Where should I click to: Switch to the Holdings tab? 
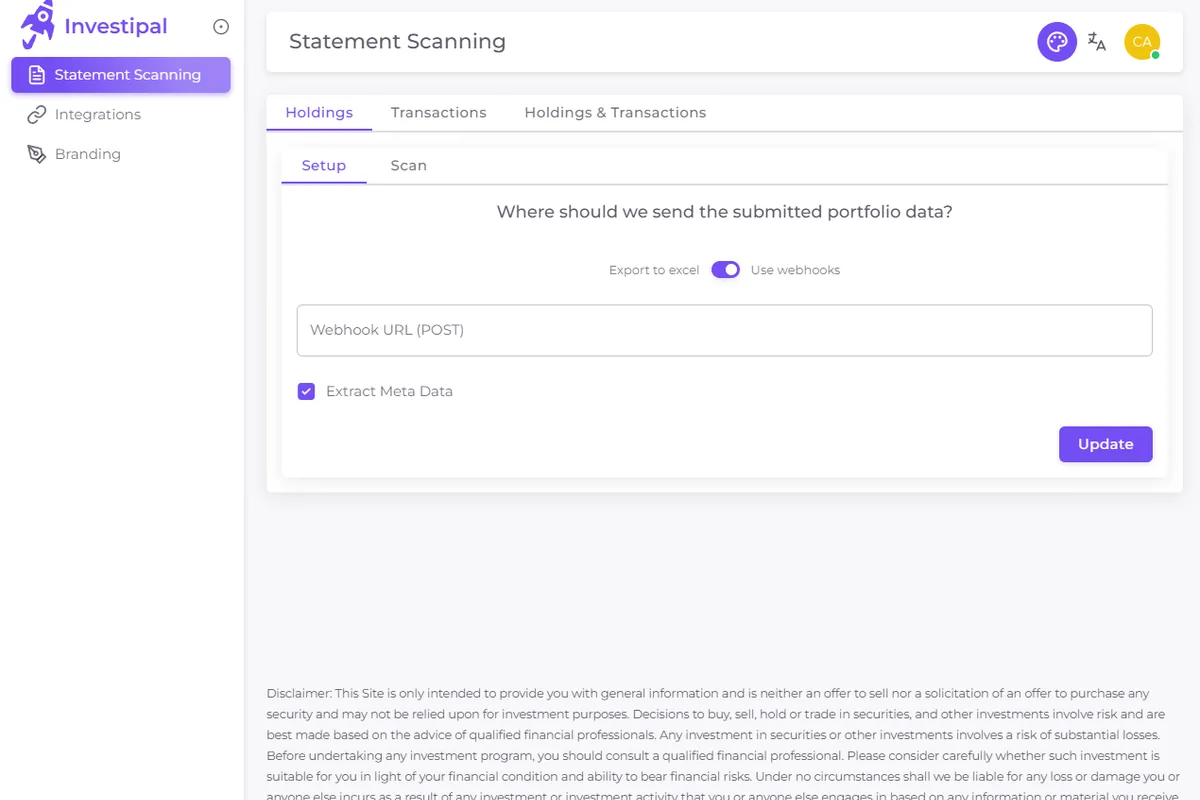pyautogui.click(x=319, y=113)
